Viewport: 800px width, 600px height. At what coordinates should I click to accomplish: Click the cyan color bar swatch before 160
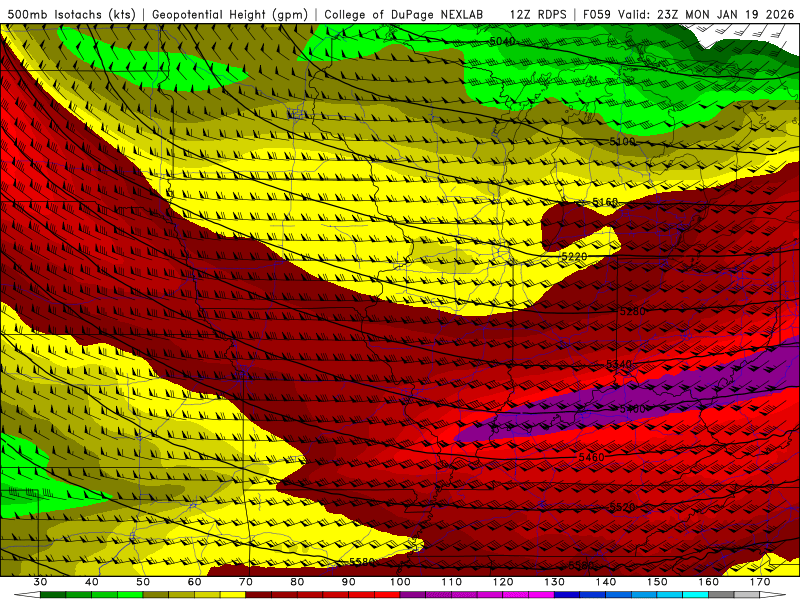[696, 595]
